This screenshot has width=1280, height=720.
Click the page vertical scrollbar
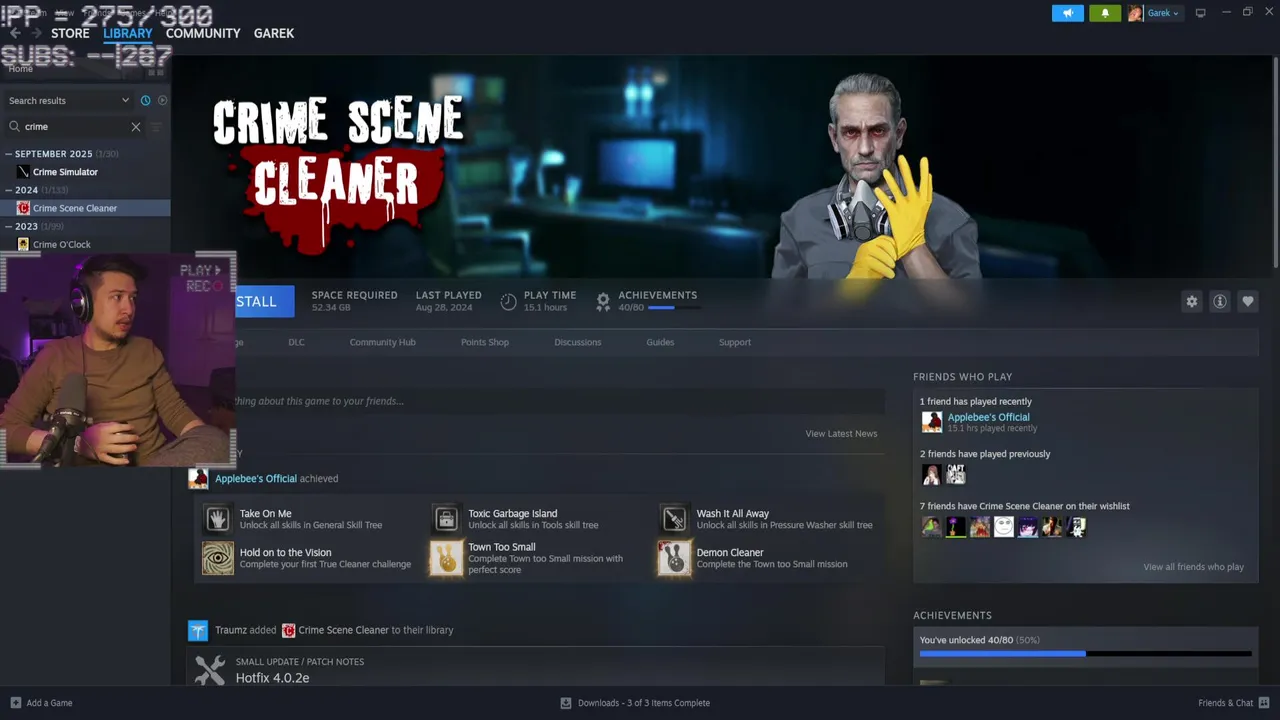tap(1275, 160)
